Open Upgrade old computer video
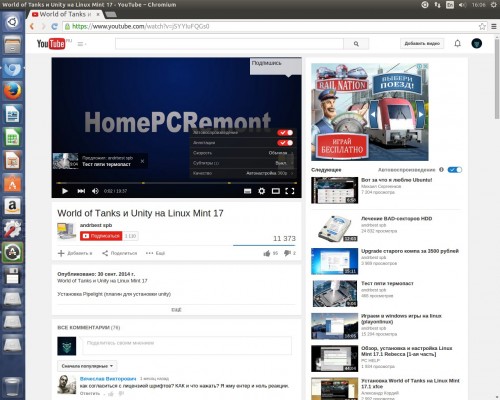 click(410, 251)
